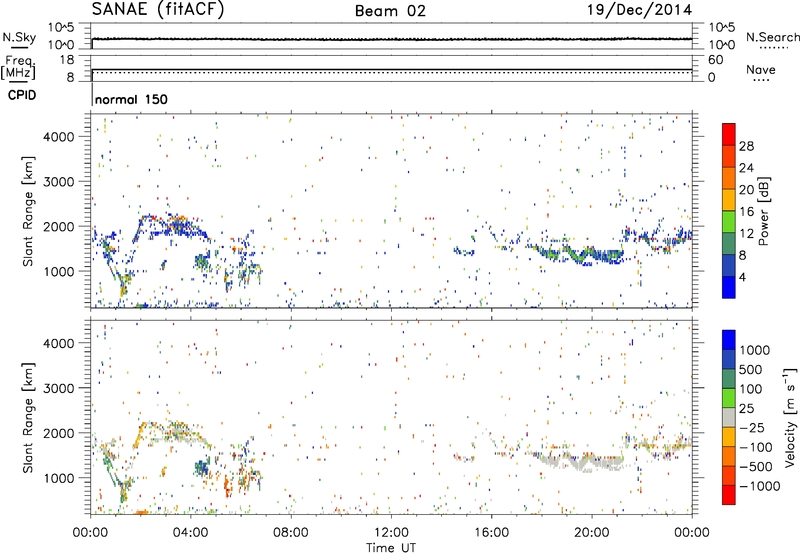Click the red top segment of Power colorbar

point(729,134)
